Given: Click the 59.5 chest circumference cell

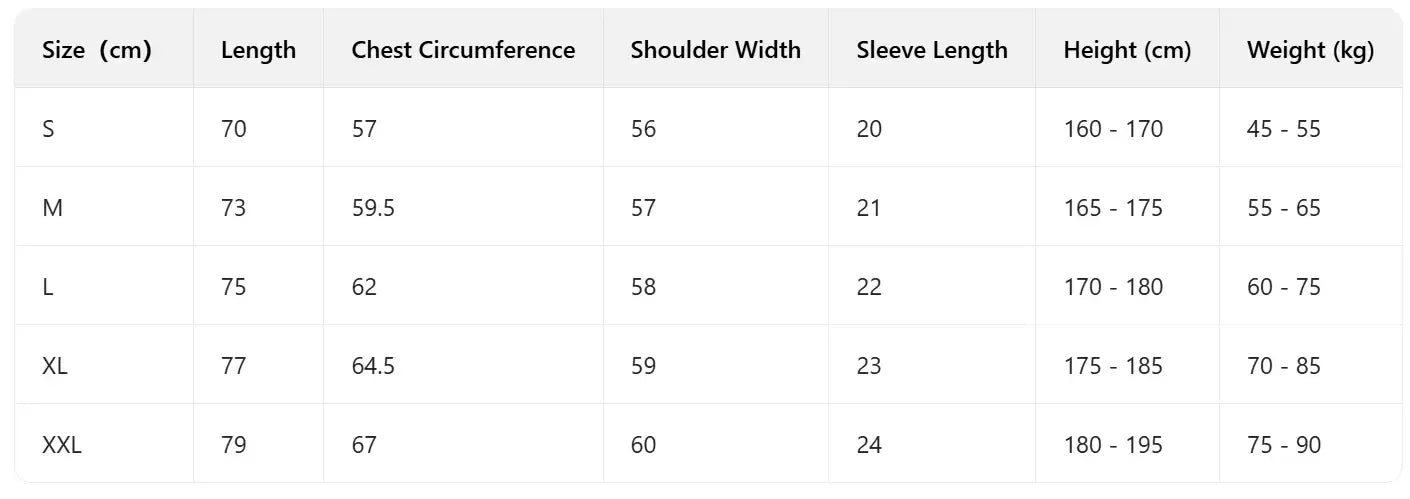Looking at the screenshot, I should point(373,208).
